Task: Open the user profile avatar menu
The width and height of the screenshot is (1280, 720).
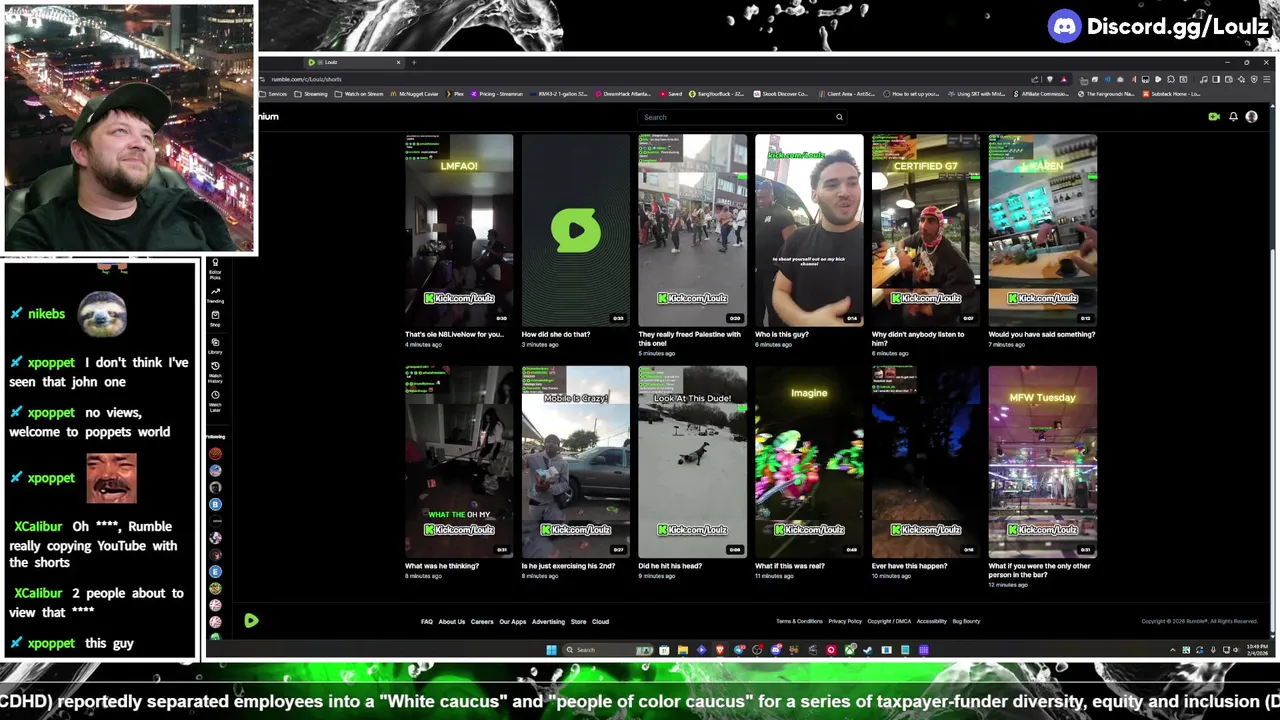Action: point(1251,117)
